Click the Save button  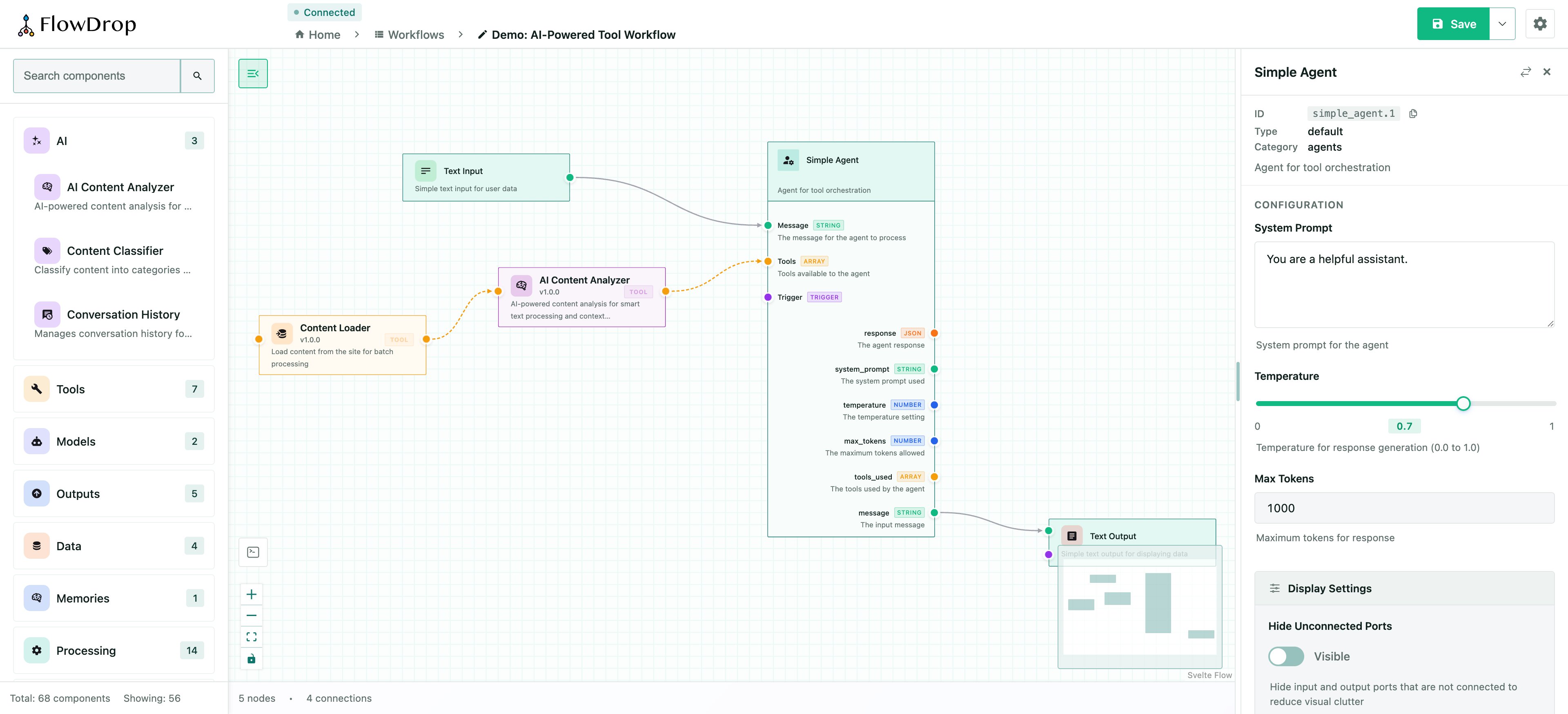pos(1453,24)
